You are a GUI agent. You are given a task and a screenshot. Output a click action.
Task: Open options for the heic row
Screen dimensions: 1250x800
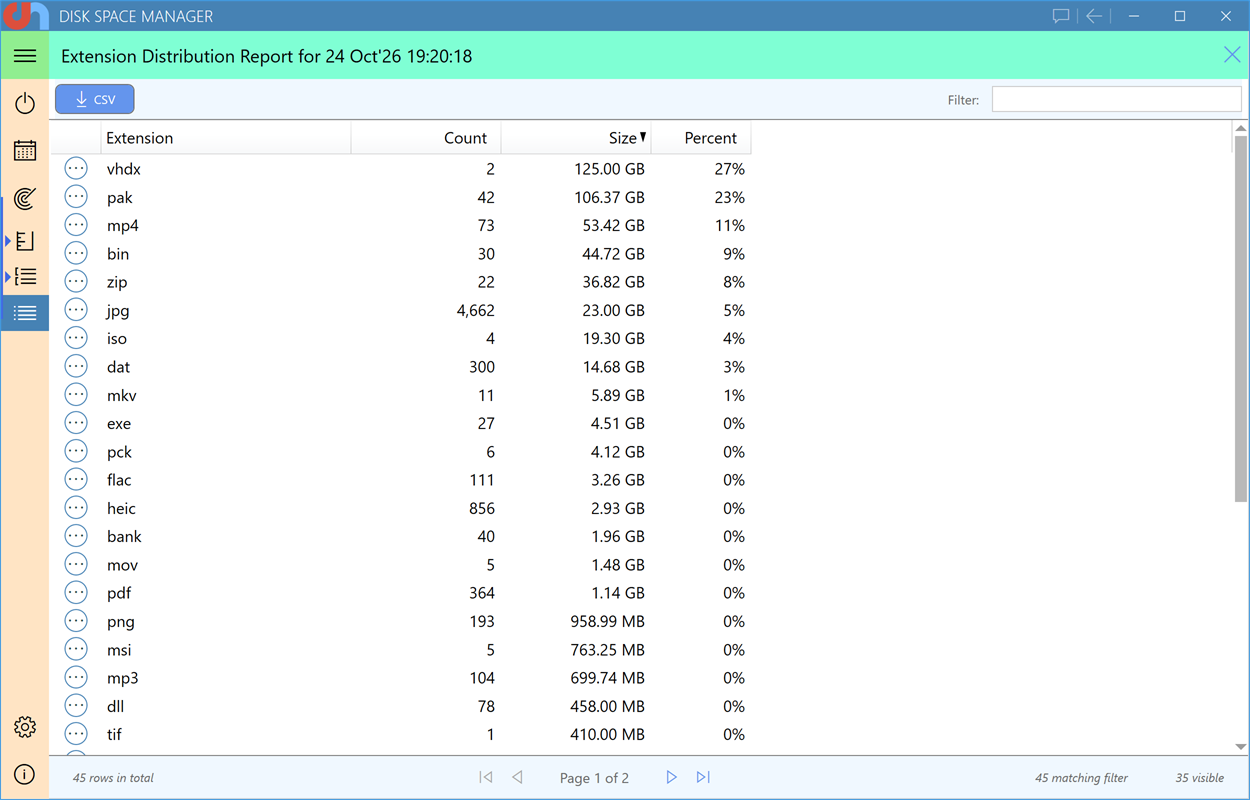(x=76, y=507)
